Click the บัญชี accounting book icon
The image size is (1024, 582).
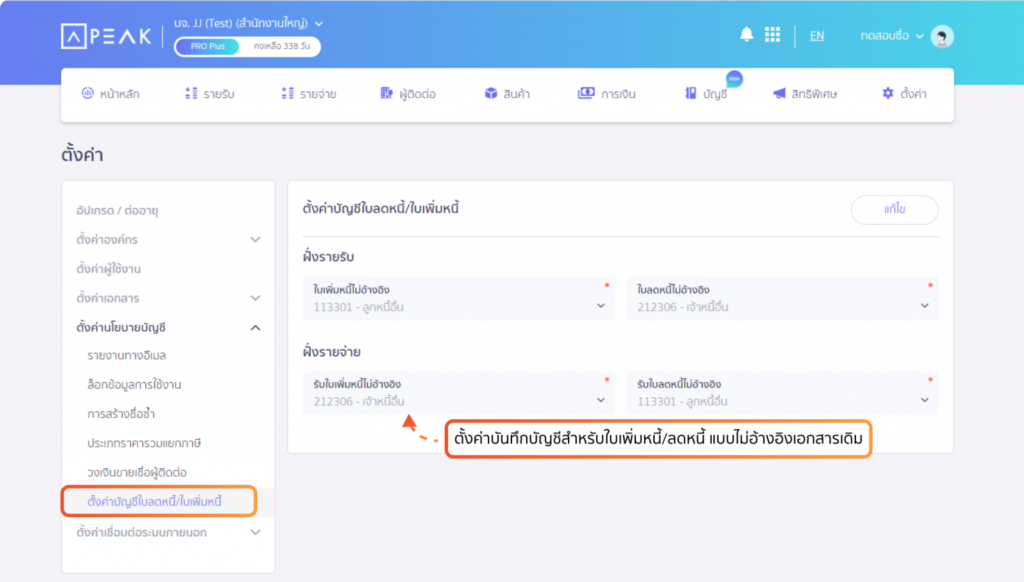690,93
